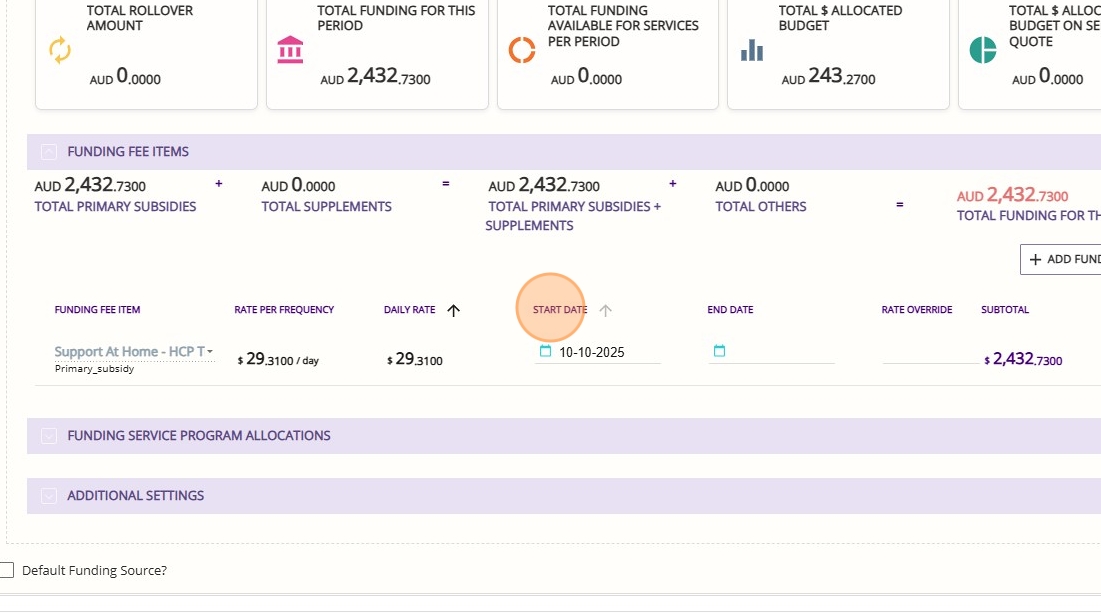The width and height of the screenshot is (1101, 615).
Task: Sort by Start Date arrow
Action: (x=605, y=311)
